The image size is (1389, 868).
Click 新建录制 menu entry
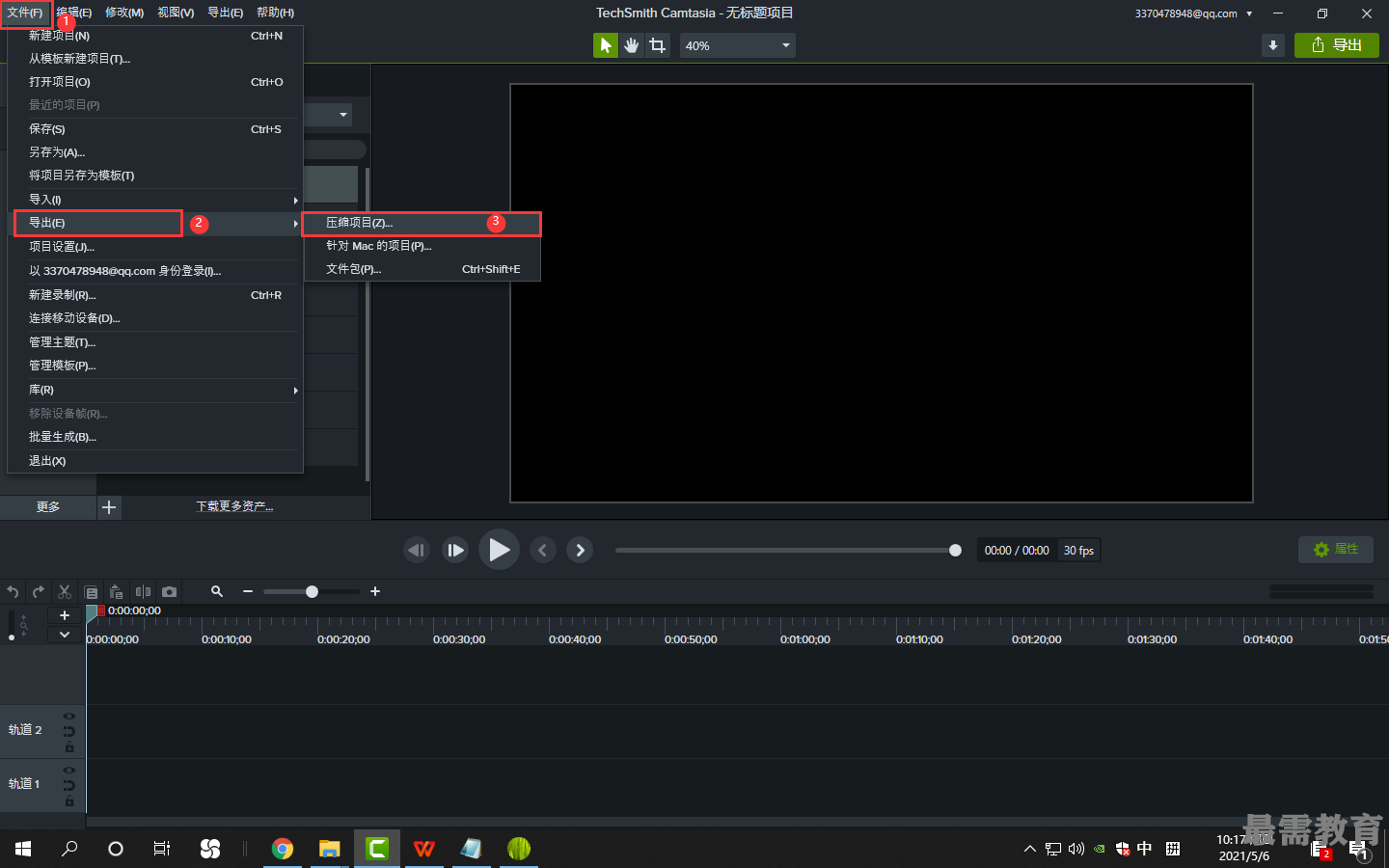(155, 295)
